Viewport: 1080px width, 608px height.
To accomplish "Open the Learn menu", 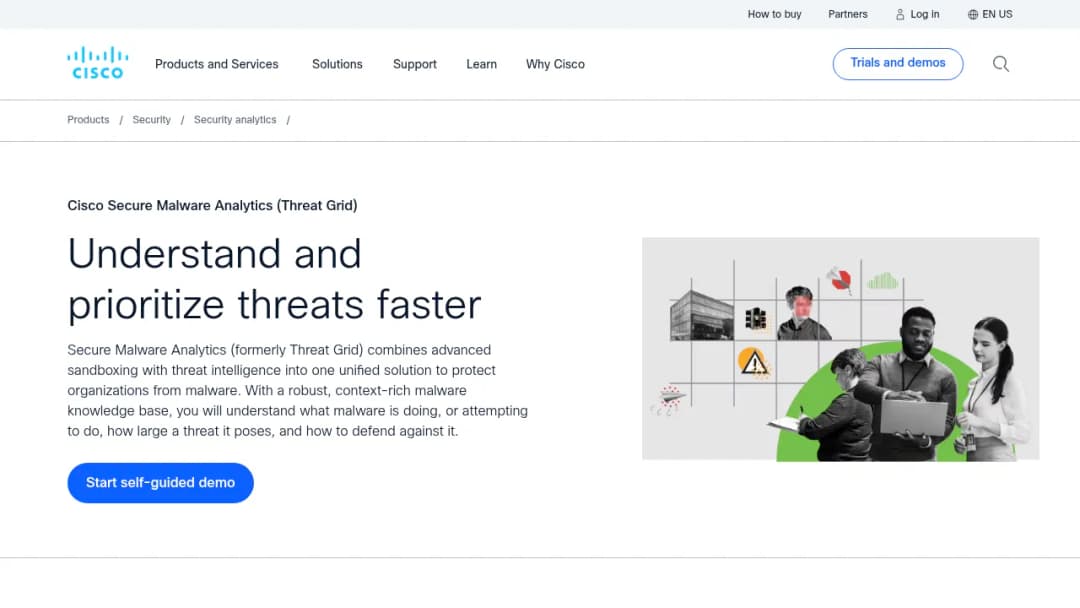I will [x=481, y=64].
